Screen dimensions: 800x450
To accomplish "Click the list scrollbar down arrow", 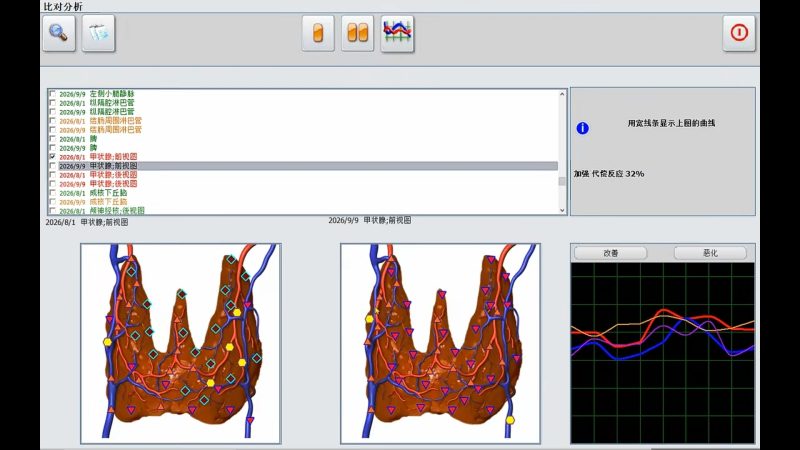I will click(x=562, y=210).
